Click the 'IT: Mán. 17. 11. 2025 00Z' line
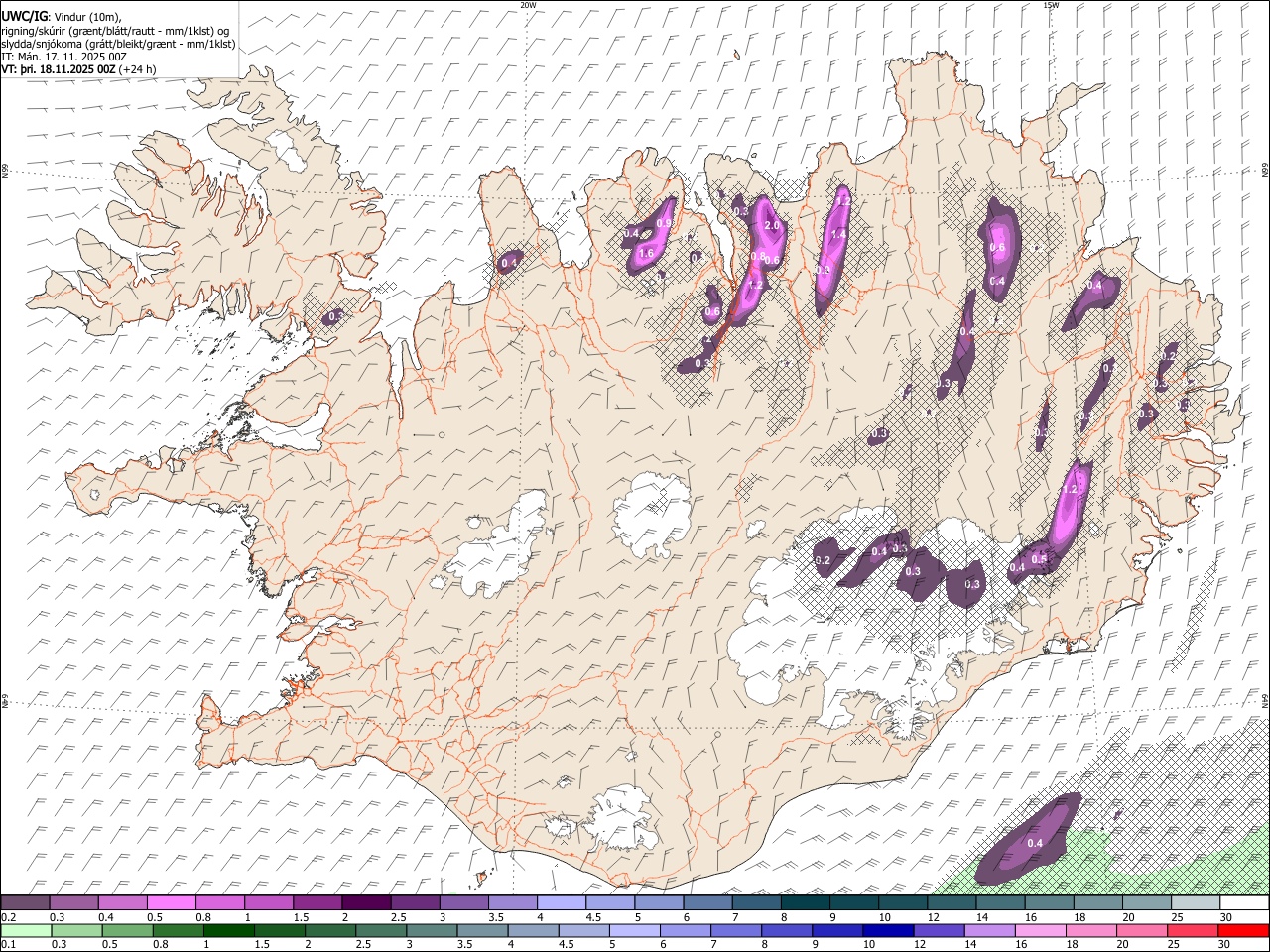This screenshot has height=952, width=1270. click(x=64, y=57)
